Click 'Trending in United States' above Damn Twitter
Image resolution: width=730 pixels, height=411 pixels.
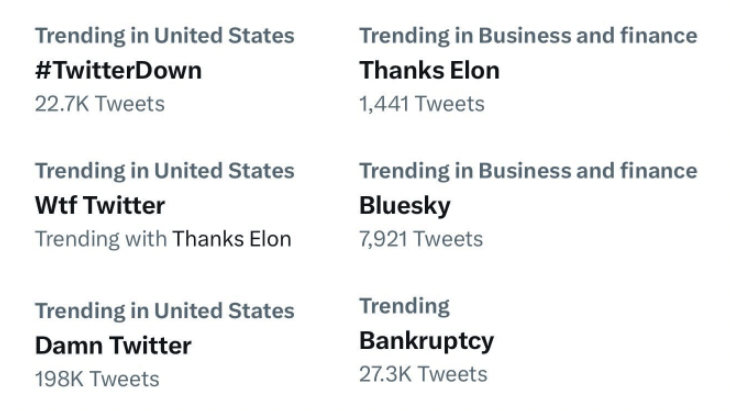click(164, 311)
